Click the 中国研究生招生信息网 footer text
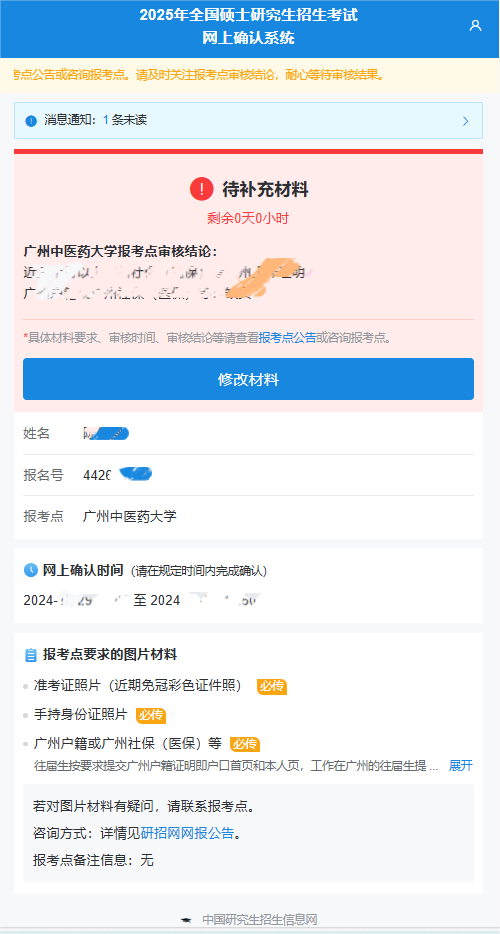This screenshot has width=500, height=934. (x=259, y=920)
